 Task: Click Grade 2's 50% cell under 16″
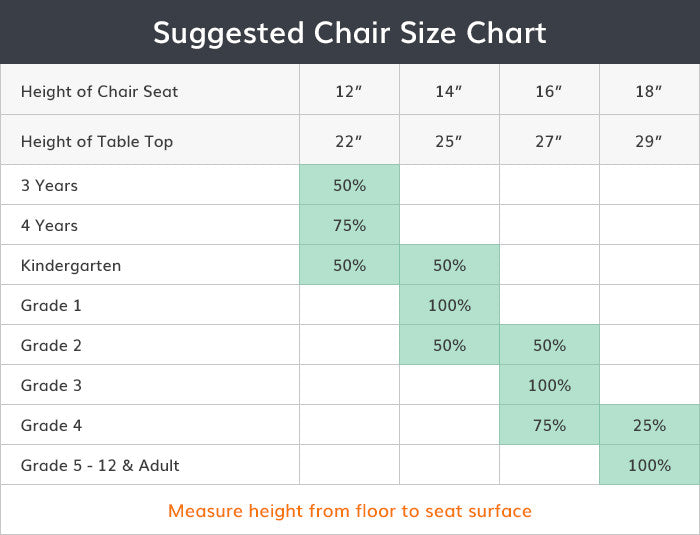pyautogui.click(x=549, y=345)
